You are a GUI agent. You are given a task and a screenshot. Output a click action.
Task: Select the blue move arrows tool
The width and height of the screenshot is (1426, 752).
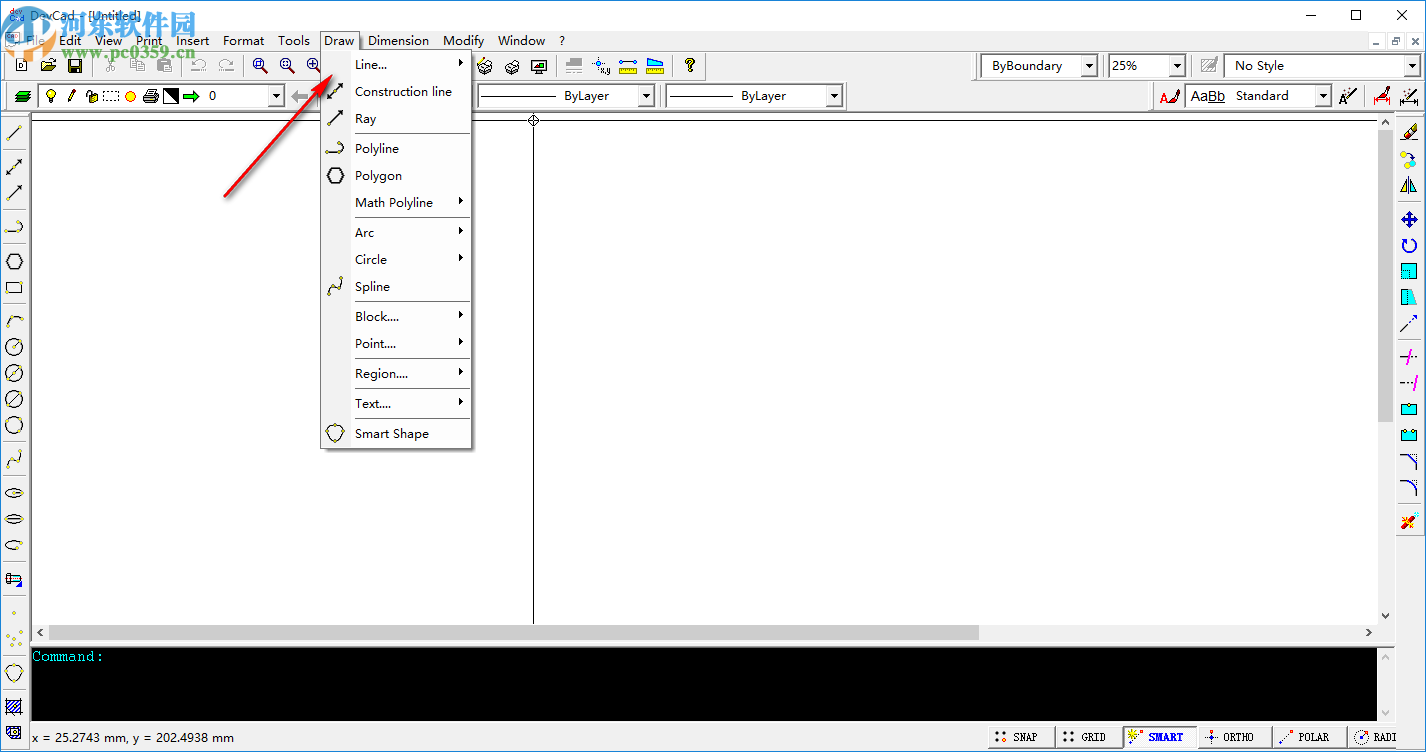click(x=1409, y=219)
